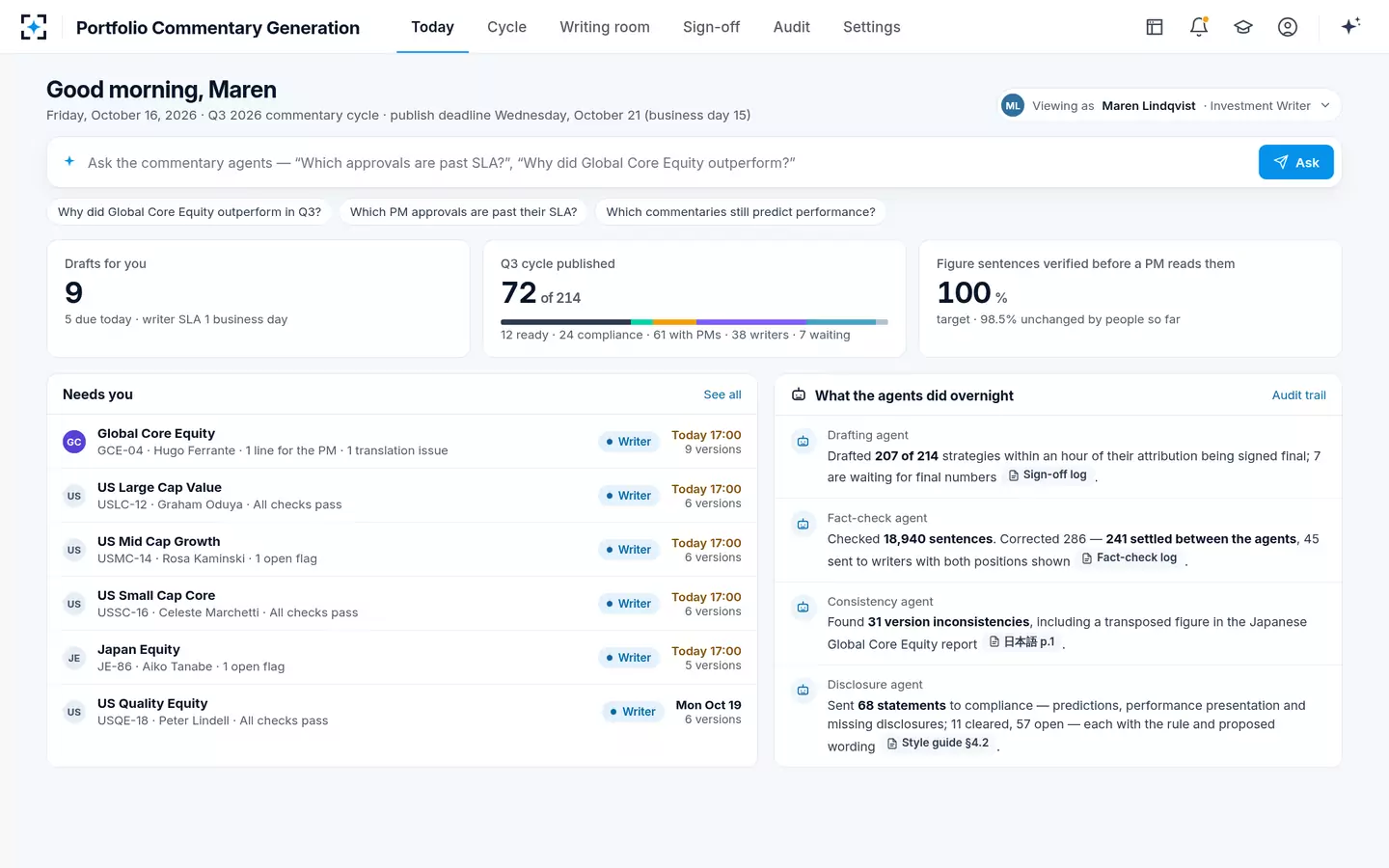Switch to the Writing room tab
This screenshot has width=1389, height=868.
pyautogui.click(x=605, y=27)
